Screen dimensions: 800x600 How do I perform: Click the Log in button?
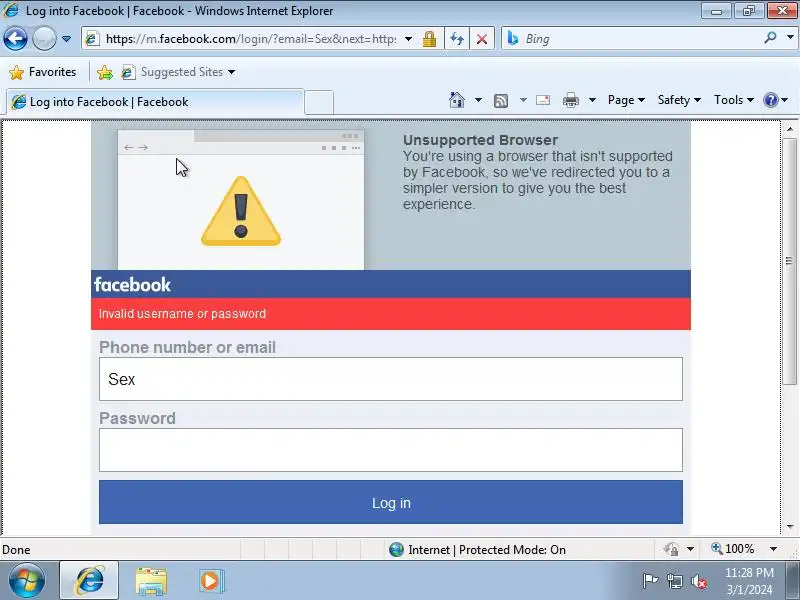coord(391,502)
